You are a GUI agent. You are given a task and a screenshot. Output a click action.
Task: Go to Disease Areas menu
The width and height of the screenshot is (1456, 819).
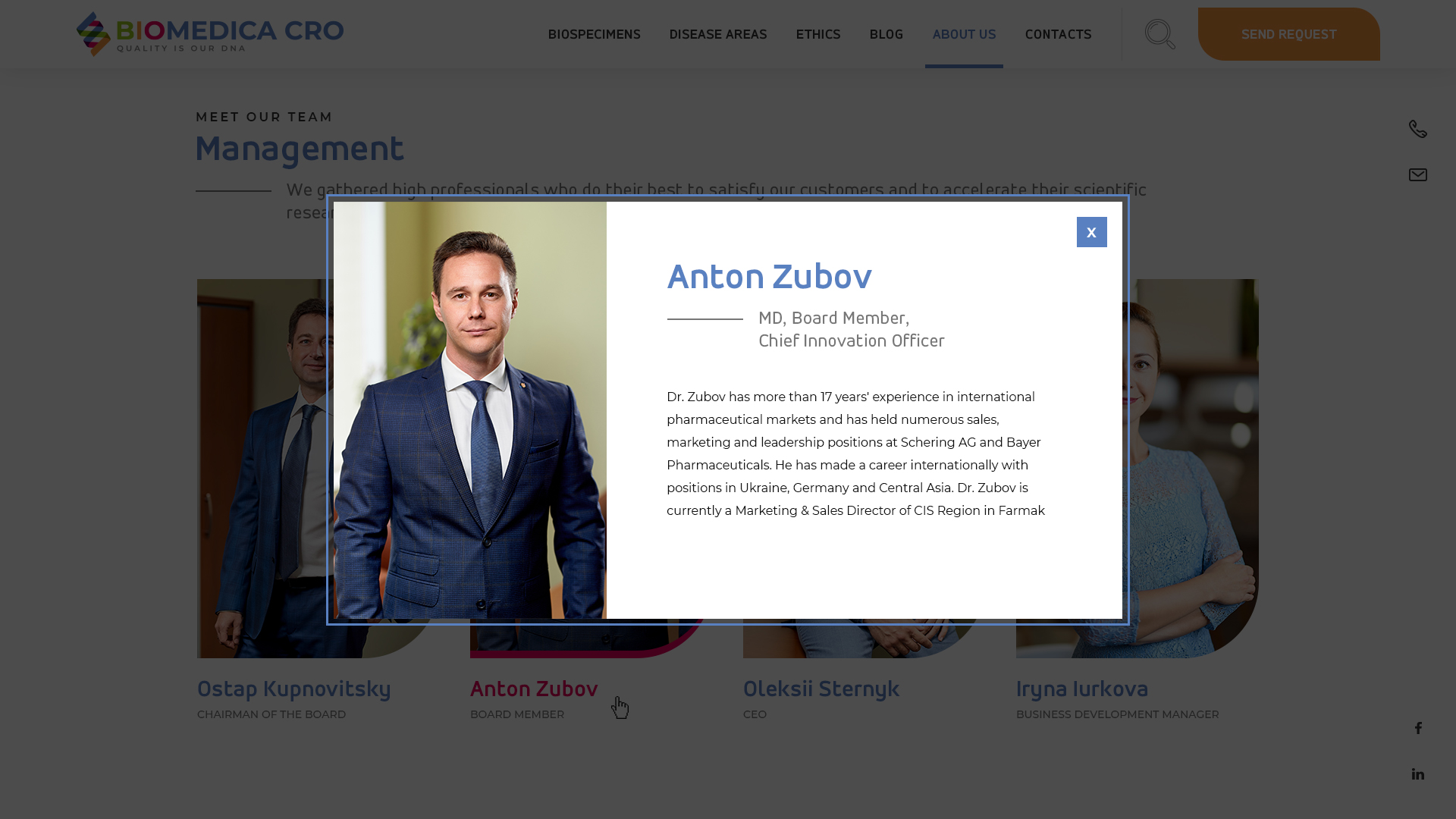717,35
